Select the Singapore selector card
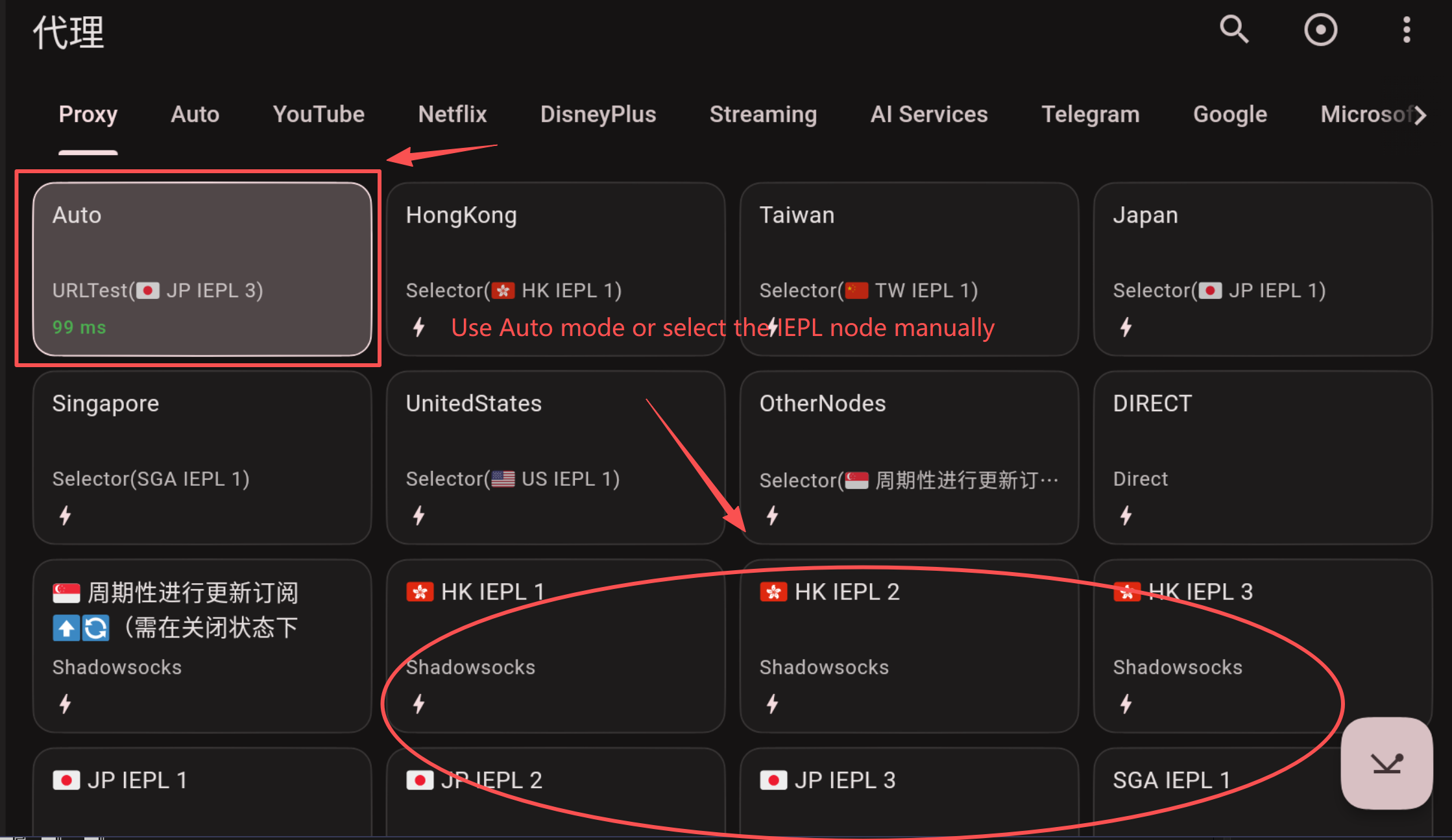This screenshot has height=840, width=1452. click(x=202, y=457)
